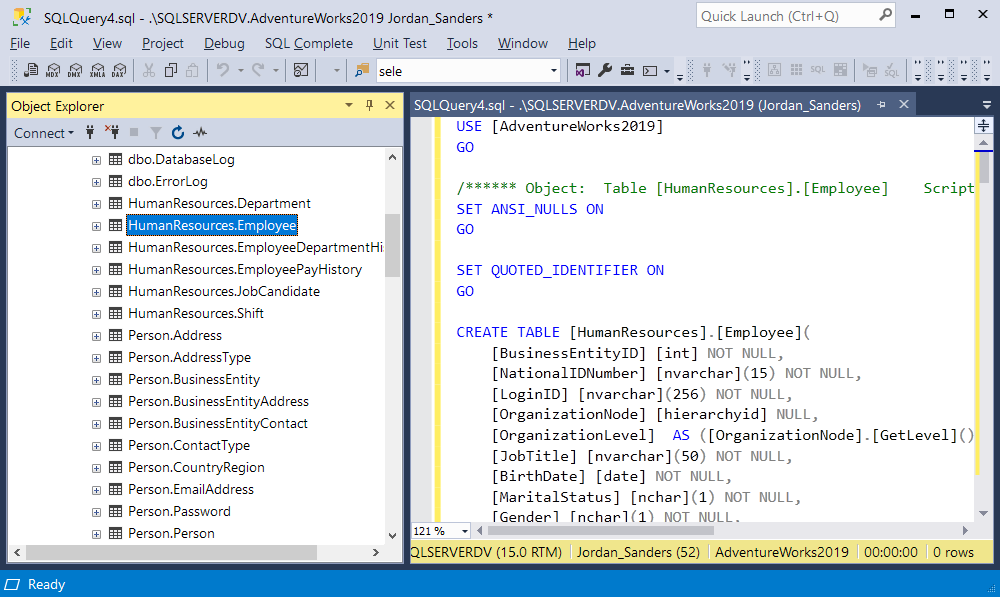Click the Cut scissors icon
1000x597 pixels.
[149, 70]
